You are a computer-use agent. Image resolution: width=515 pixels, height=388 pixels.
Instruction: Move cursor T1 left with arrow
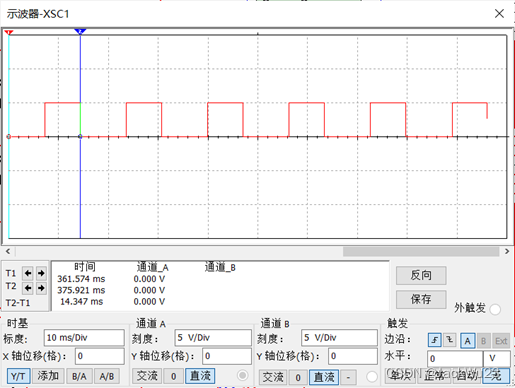click(28, 273)
